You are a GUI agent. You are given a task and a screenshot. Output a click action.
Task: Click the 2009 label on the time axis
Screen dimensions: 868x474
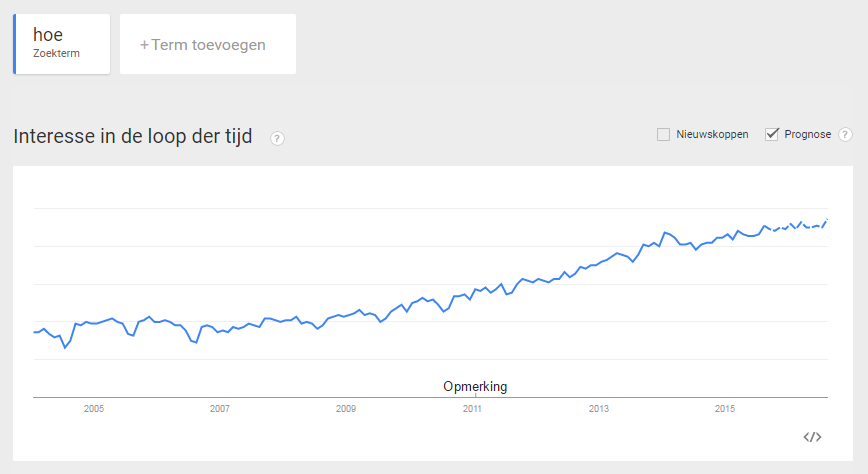pos(346,409)
